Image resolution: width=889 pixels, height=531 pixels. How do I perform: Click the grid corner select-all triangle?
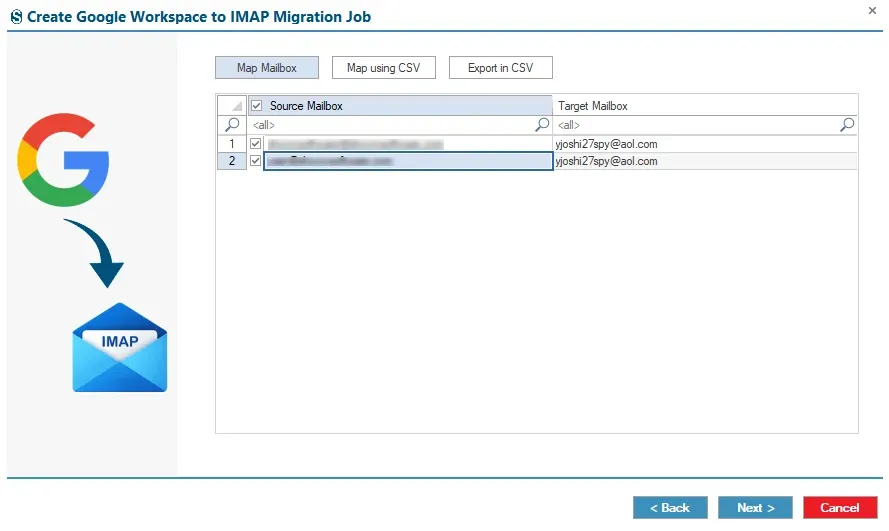point(232,105)
